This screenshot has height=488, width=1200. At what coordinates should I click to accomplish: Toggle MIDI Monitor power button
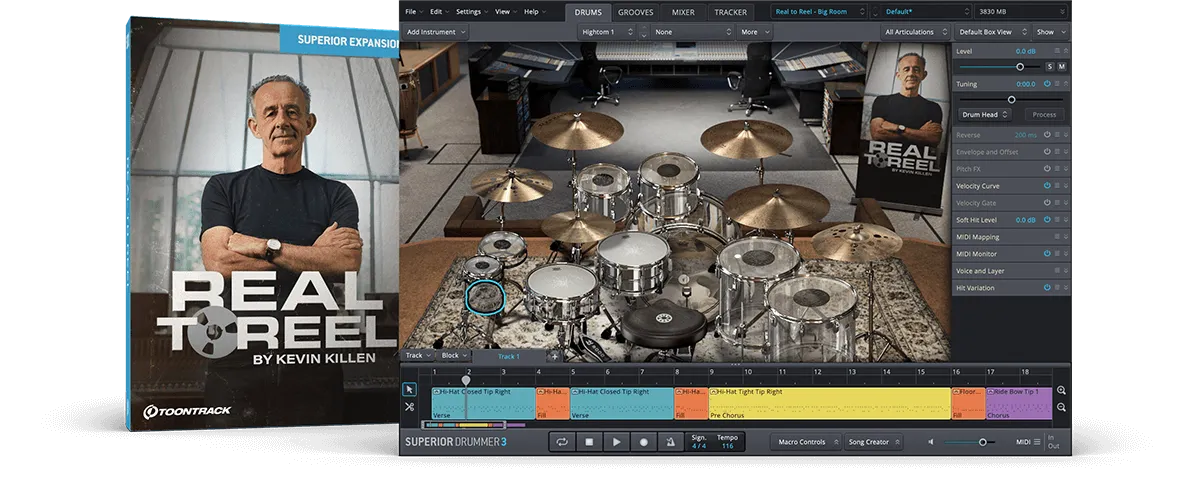click(x=1048, y=254)
